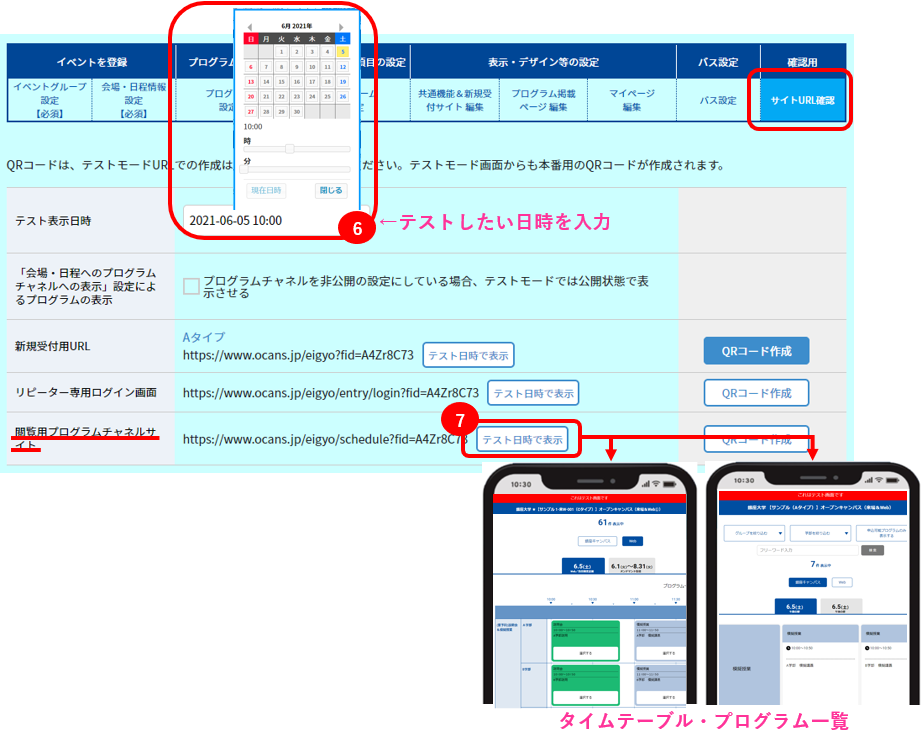Screen dimensions: 924x731
Task: Click the eigyo/entry/login URL text
Action: 331,393
